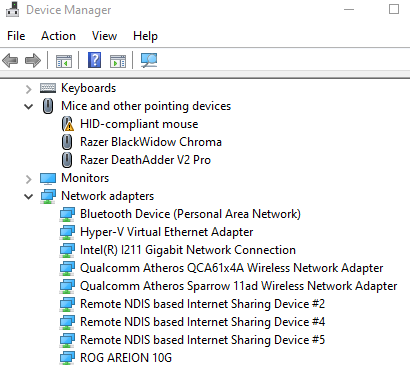Image resolution: width=410 pixels, height=365 pixels.
Task: Open the Help menu
Action: click(x=145, y=36)
